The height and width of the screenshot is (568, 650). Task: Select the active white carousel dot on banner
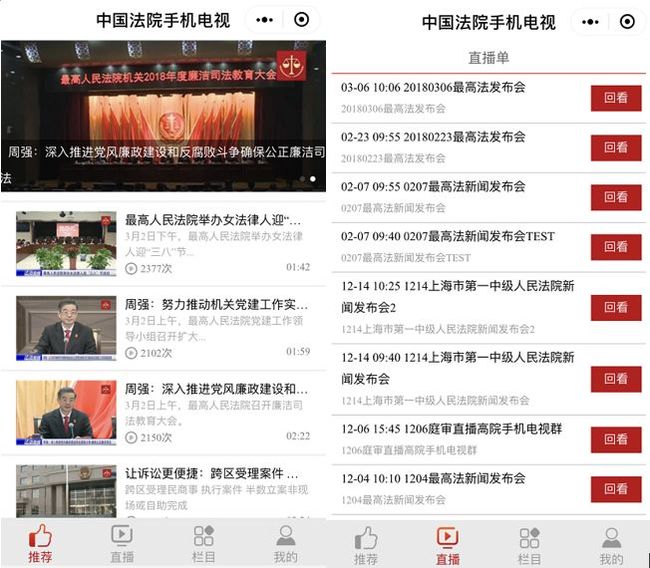(x=313, y=179)
